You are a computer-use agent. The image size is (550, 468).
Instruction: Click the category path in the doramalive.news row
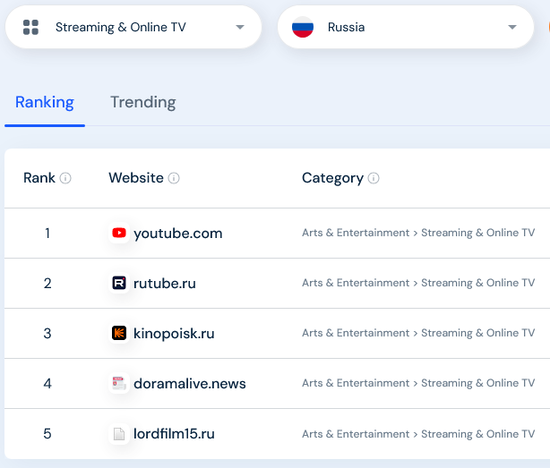(x=418, y=383)
